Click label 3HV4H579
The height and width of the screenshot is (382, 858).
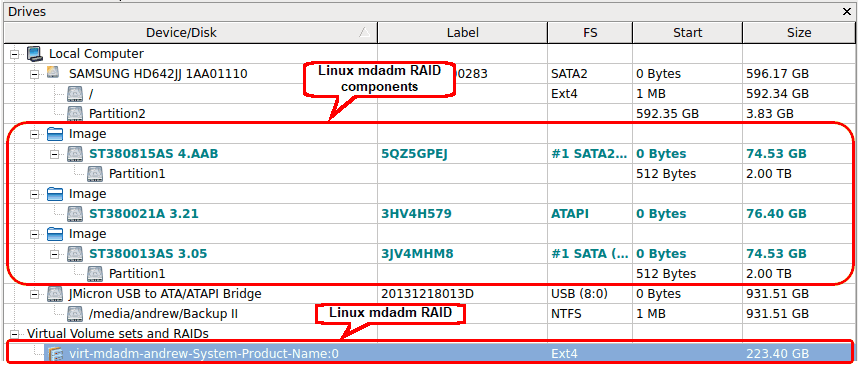click(x=416, y=213)
